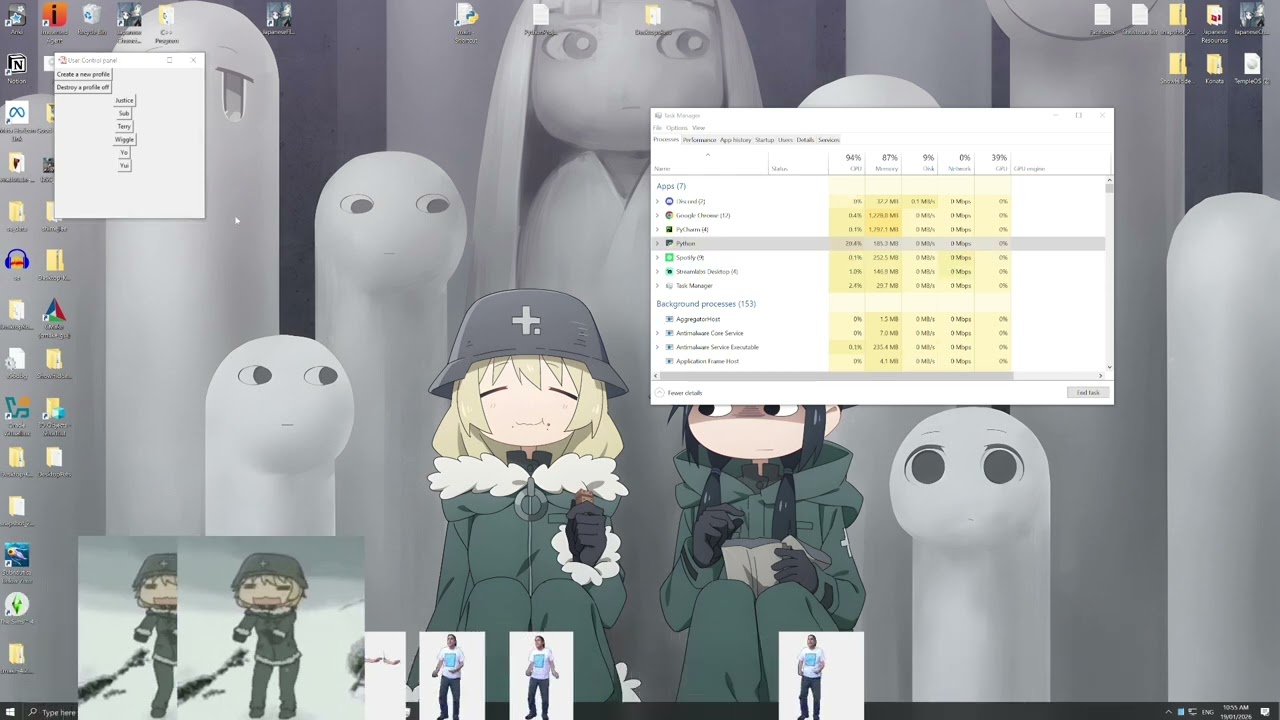Open the Anki desktop shortcut
Screen dimensions: 1280x720
(x=16, y=16)
